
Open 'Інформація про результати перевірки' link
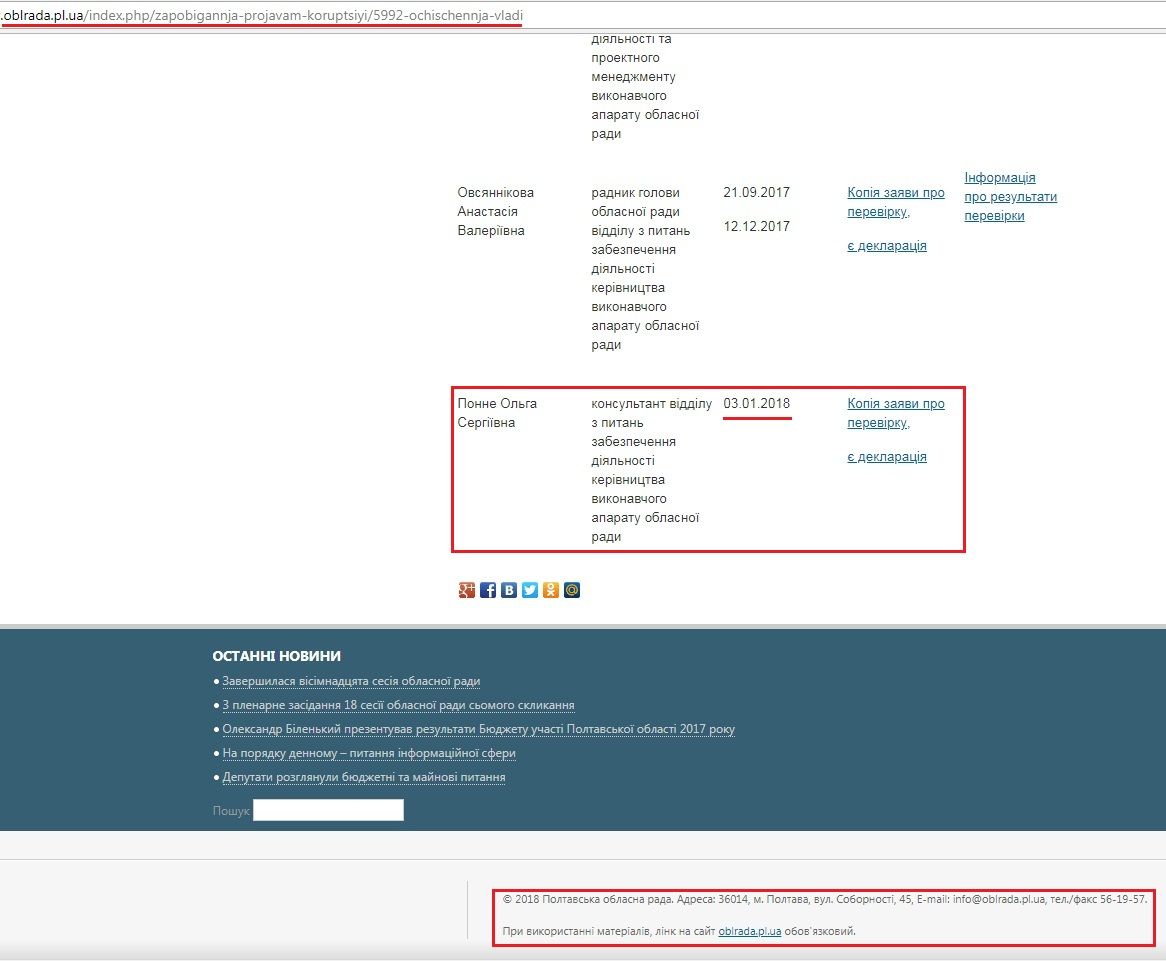(x=1009, y=196)
